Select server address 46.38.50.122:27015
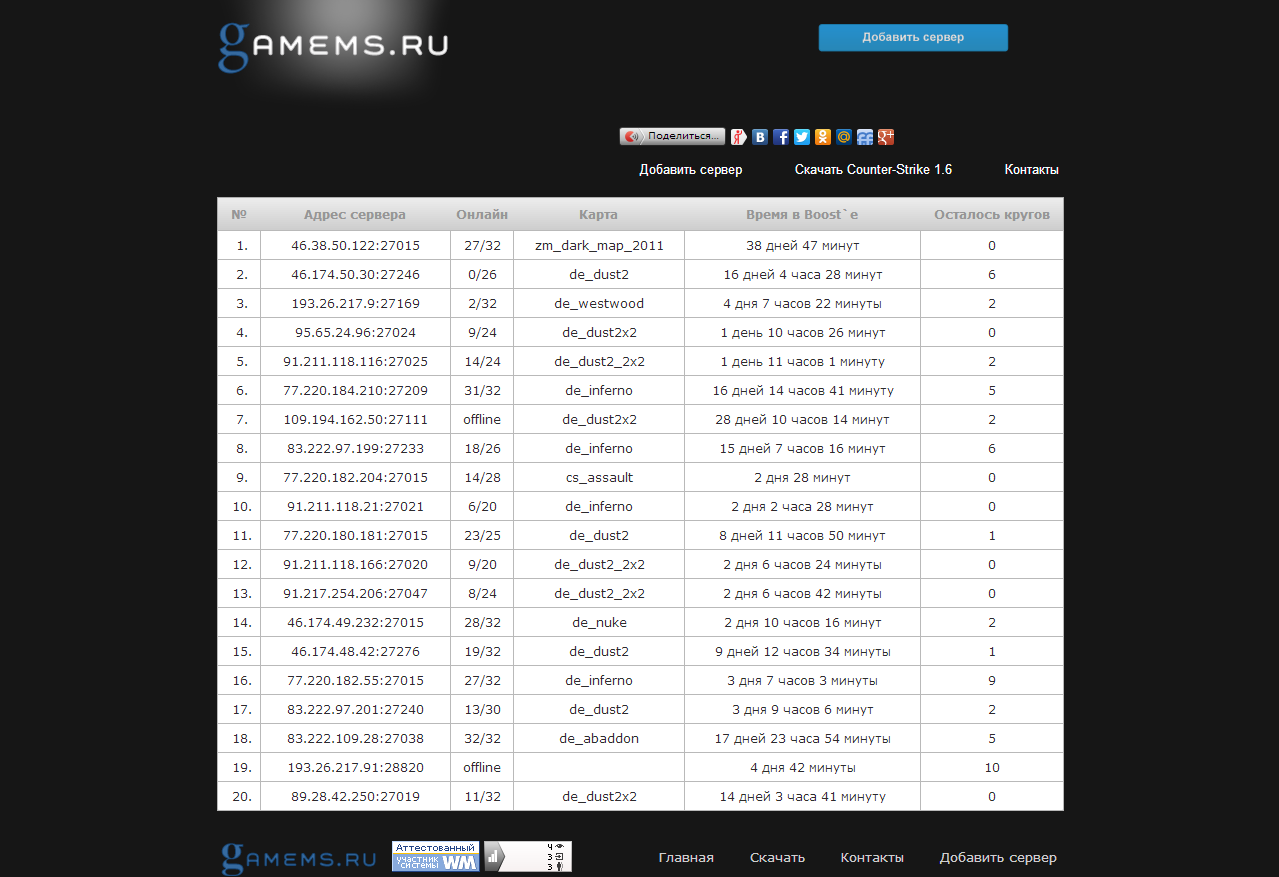 click(355, 246)
